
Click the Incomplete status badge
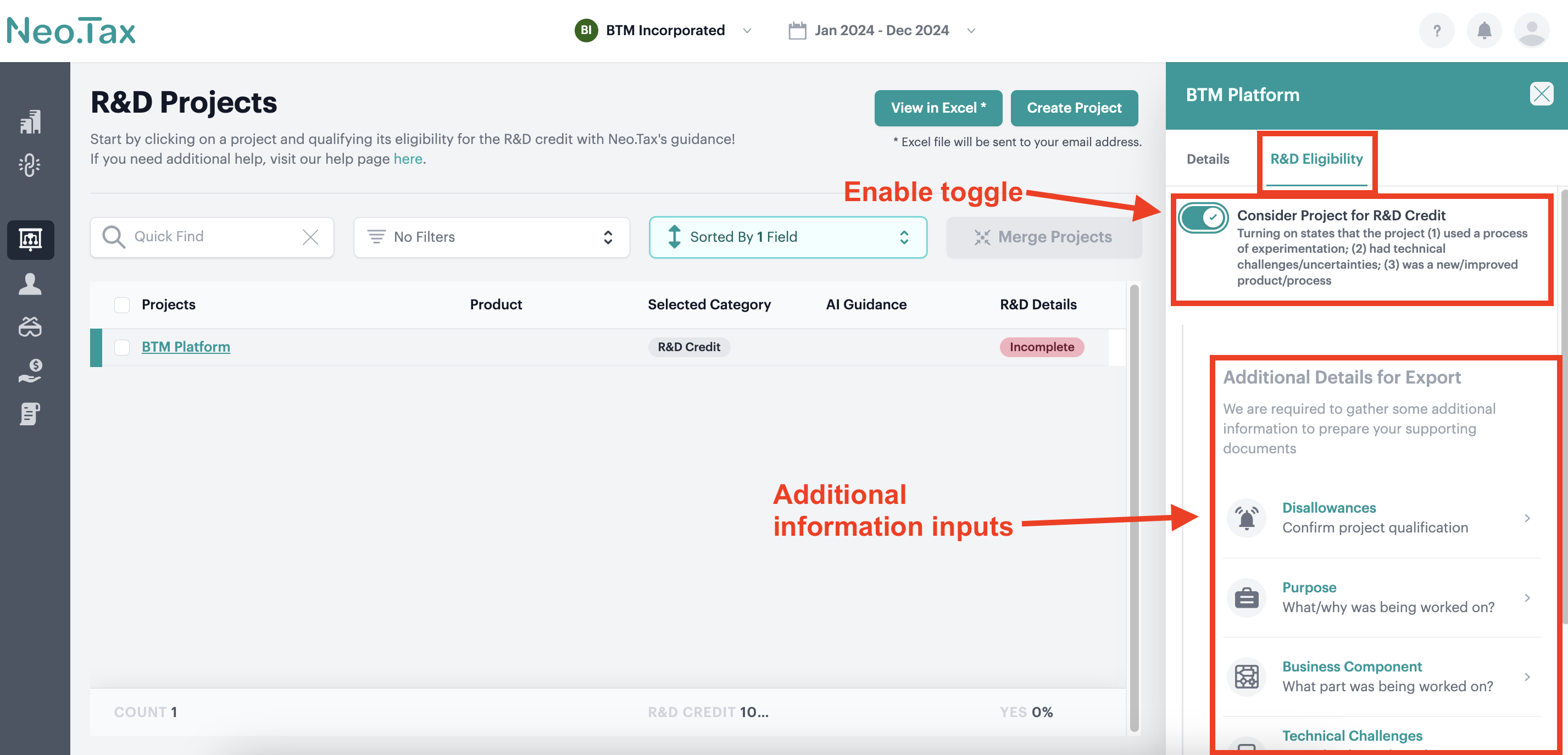[x=1042, y=347]
